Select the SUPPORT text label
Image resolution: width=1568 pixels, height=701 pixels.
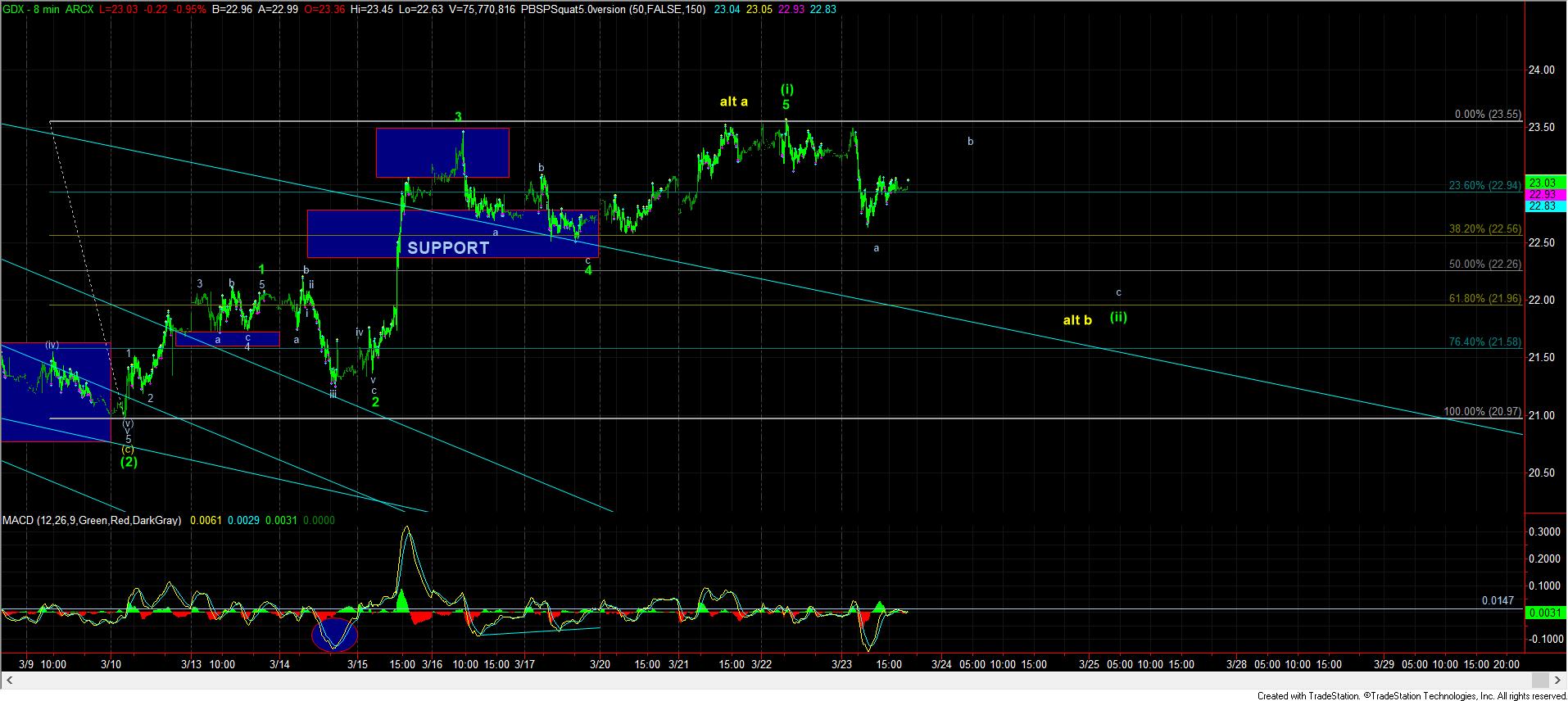[448, 248]
